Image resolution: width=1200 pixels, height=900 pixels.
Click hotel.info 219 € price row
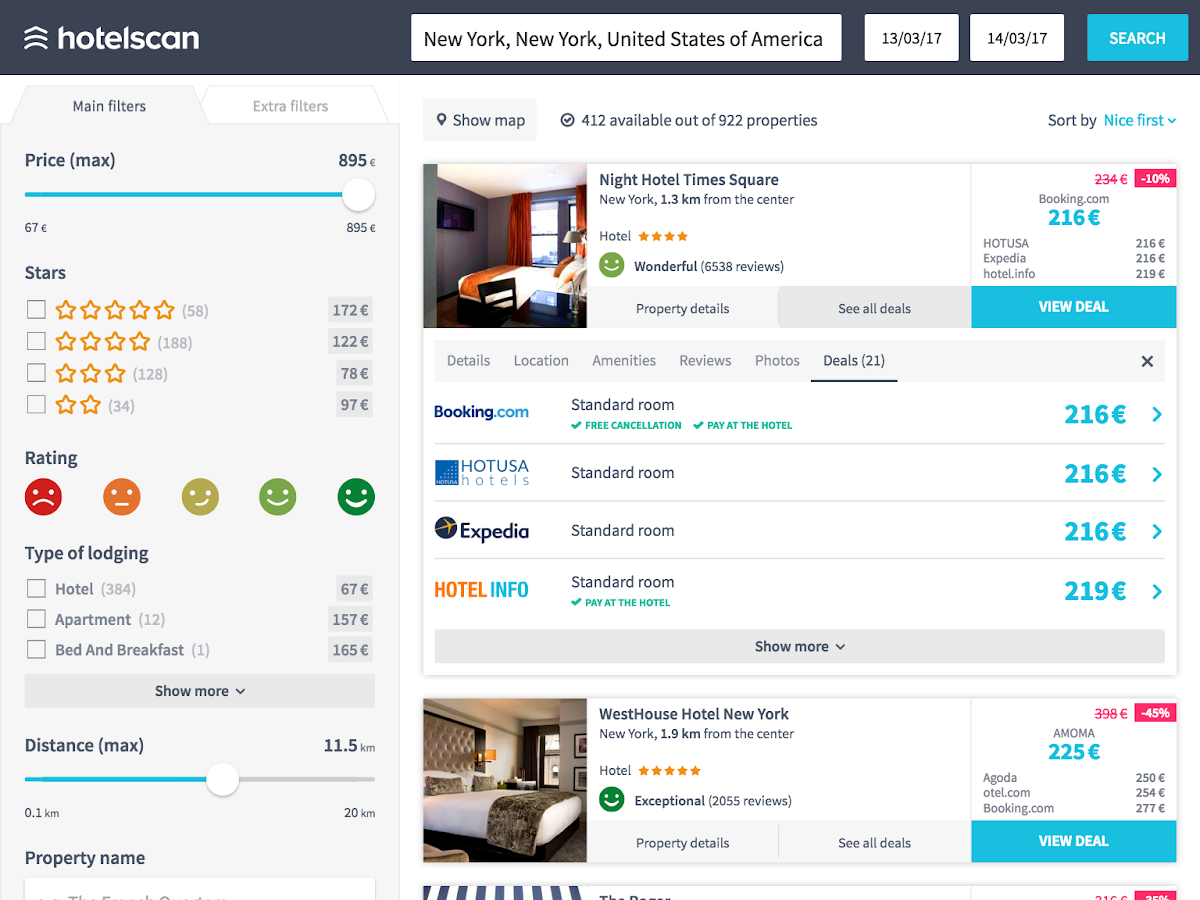(1074, 273)
